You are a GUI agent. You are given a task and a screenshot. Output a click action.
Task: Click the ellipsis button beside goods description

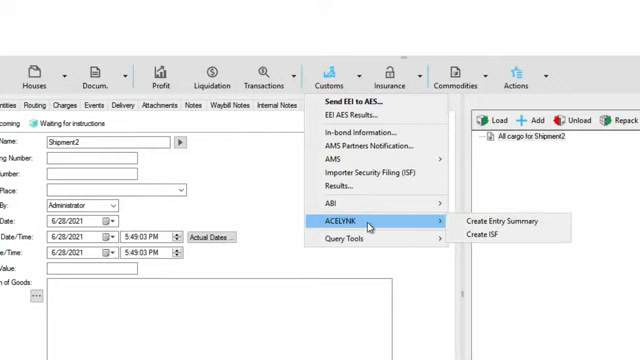[36, 296]
